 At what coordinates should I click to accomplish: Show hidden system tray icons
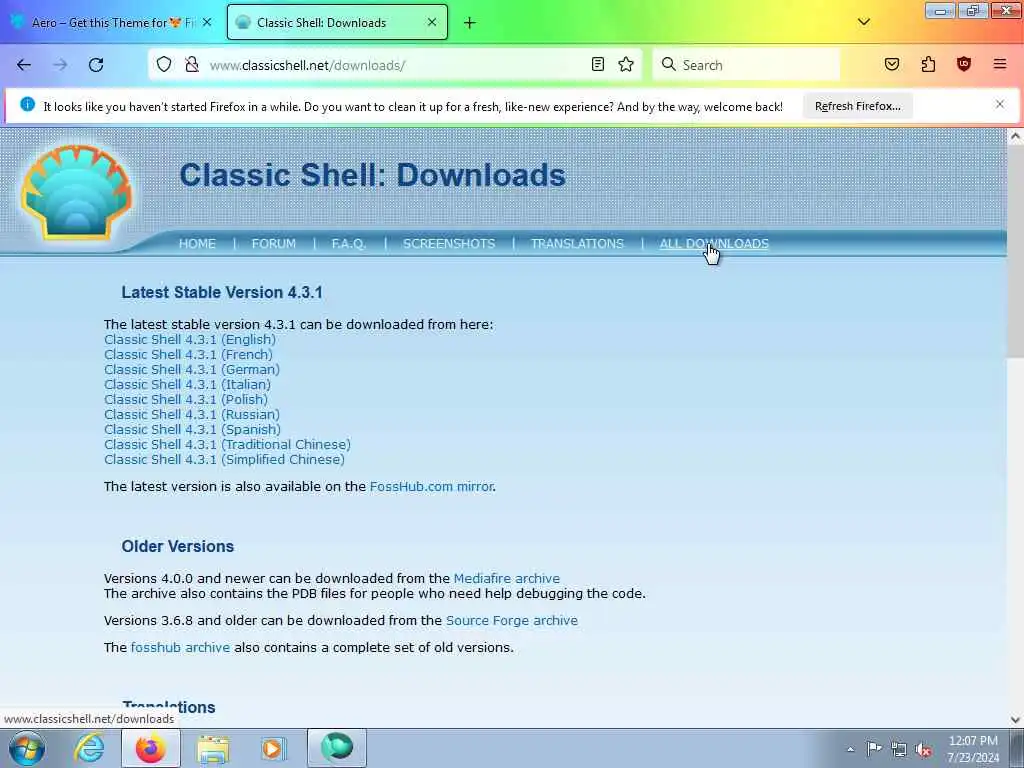click(850, 750)
